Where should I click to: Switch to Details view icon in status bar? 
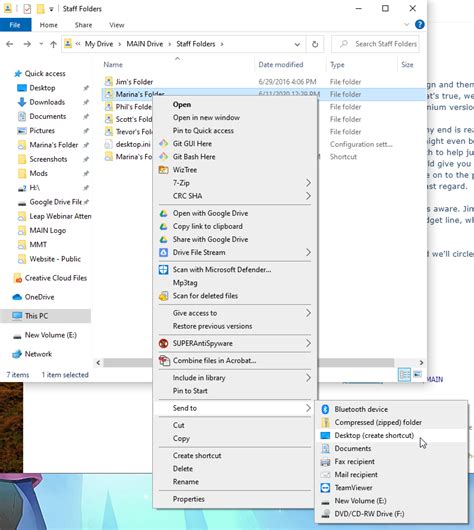point(405,375)
